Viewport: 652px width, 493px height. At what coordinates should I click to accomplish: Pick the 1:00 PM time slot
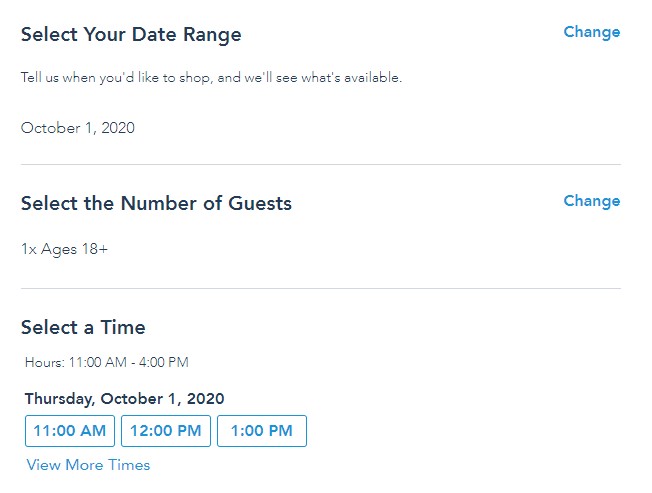(x=261, y=431)
